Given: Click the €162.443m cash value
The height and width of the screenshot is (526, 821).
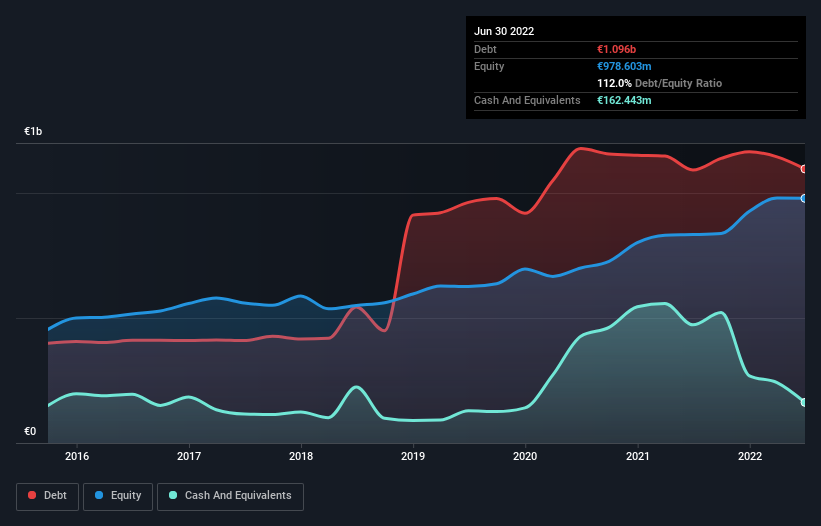Looking at the screenshot, I should click(624, 100).
